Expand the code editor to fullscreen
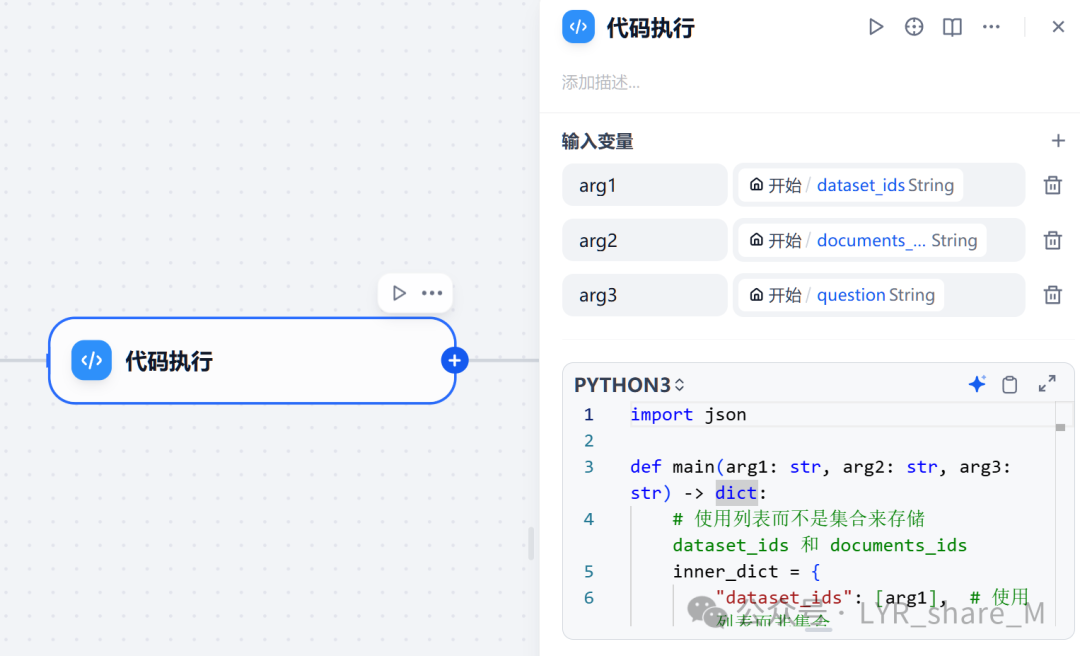The height and width of the screenshot is (656, 1080). coord(1047,383)
